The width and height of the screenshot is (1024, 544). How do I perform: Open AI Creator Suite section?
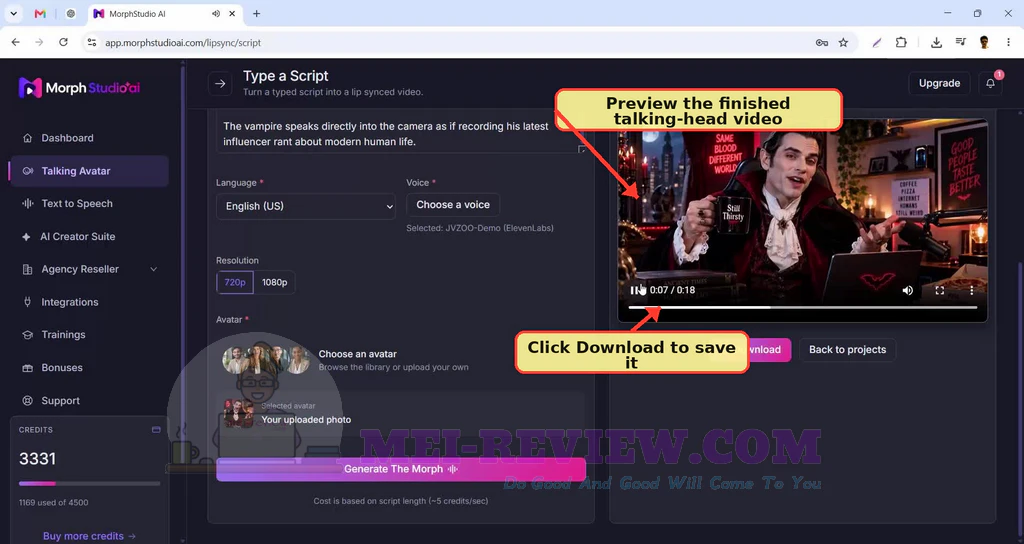(x=77, y=236)
